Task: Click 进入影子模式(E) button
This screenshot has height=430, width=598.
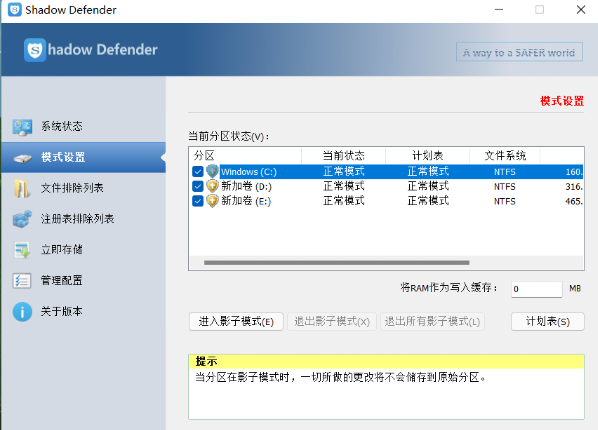Action: (x=236, y=322)
